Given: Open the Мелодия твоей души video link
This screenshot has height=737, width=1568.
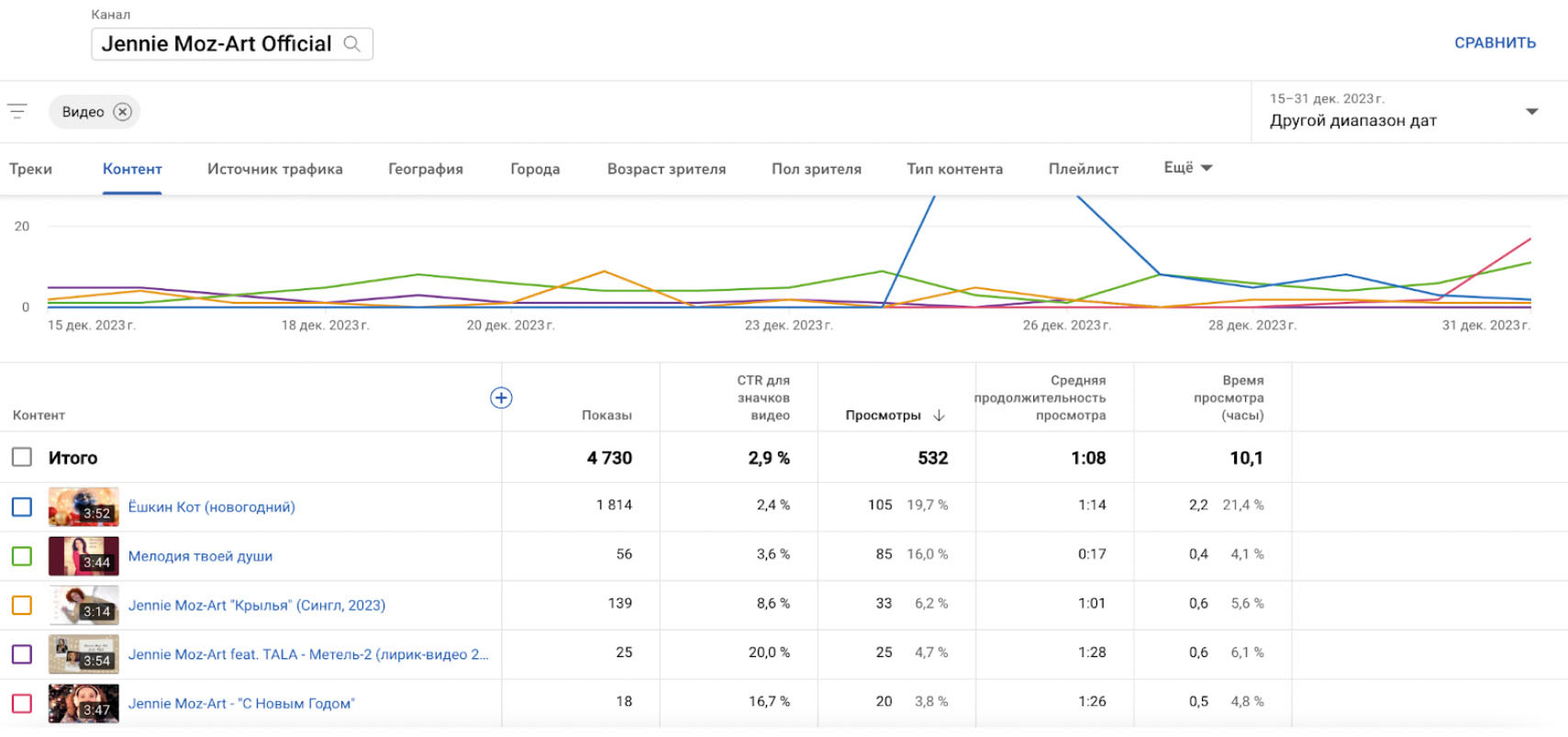Looking at the screenshot, I should click(x=200, y=556).
